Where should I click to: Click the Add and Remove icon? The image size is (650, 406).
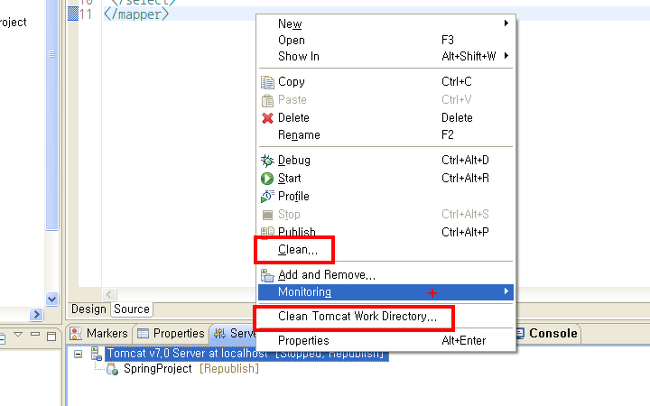point(267,275)
